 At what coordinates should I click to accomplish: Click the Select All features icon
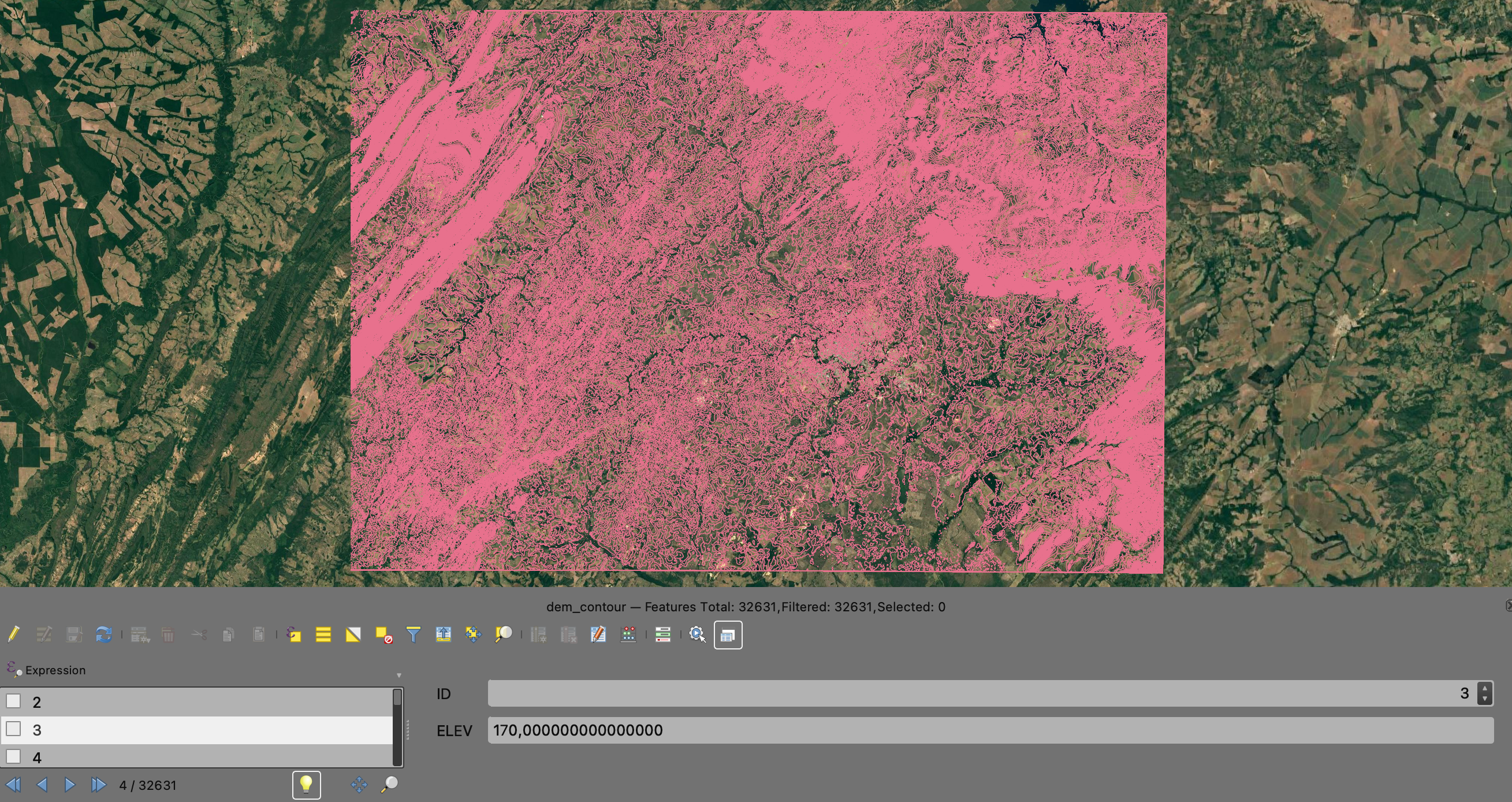(323, 634)
